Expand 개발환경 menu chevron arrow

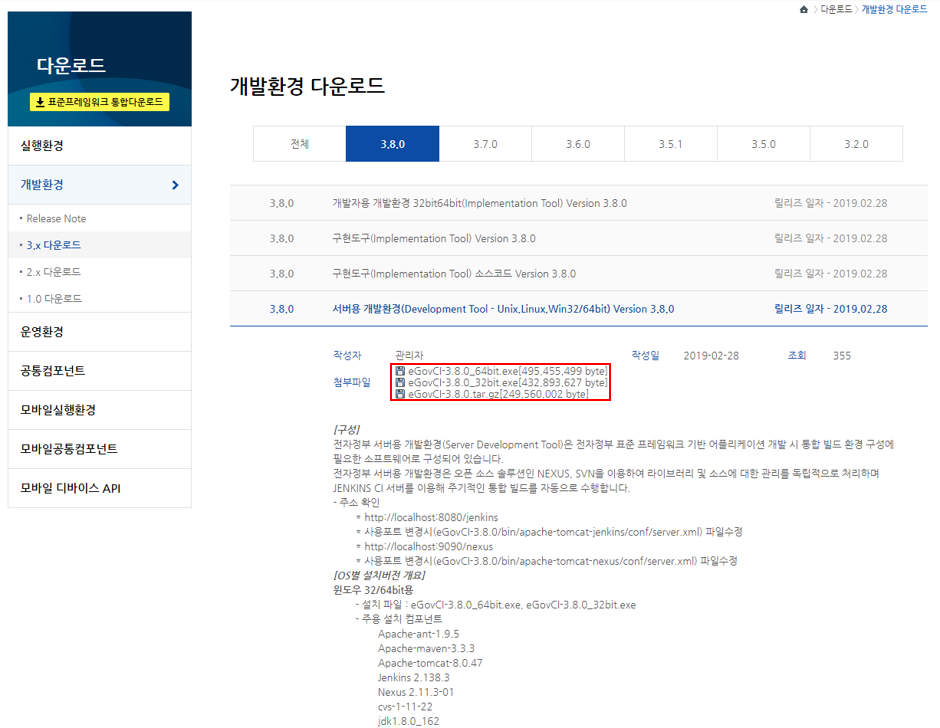pyautogui.click(x=175, y=185)
